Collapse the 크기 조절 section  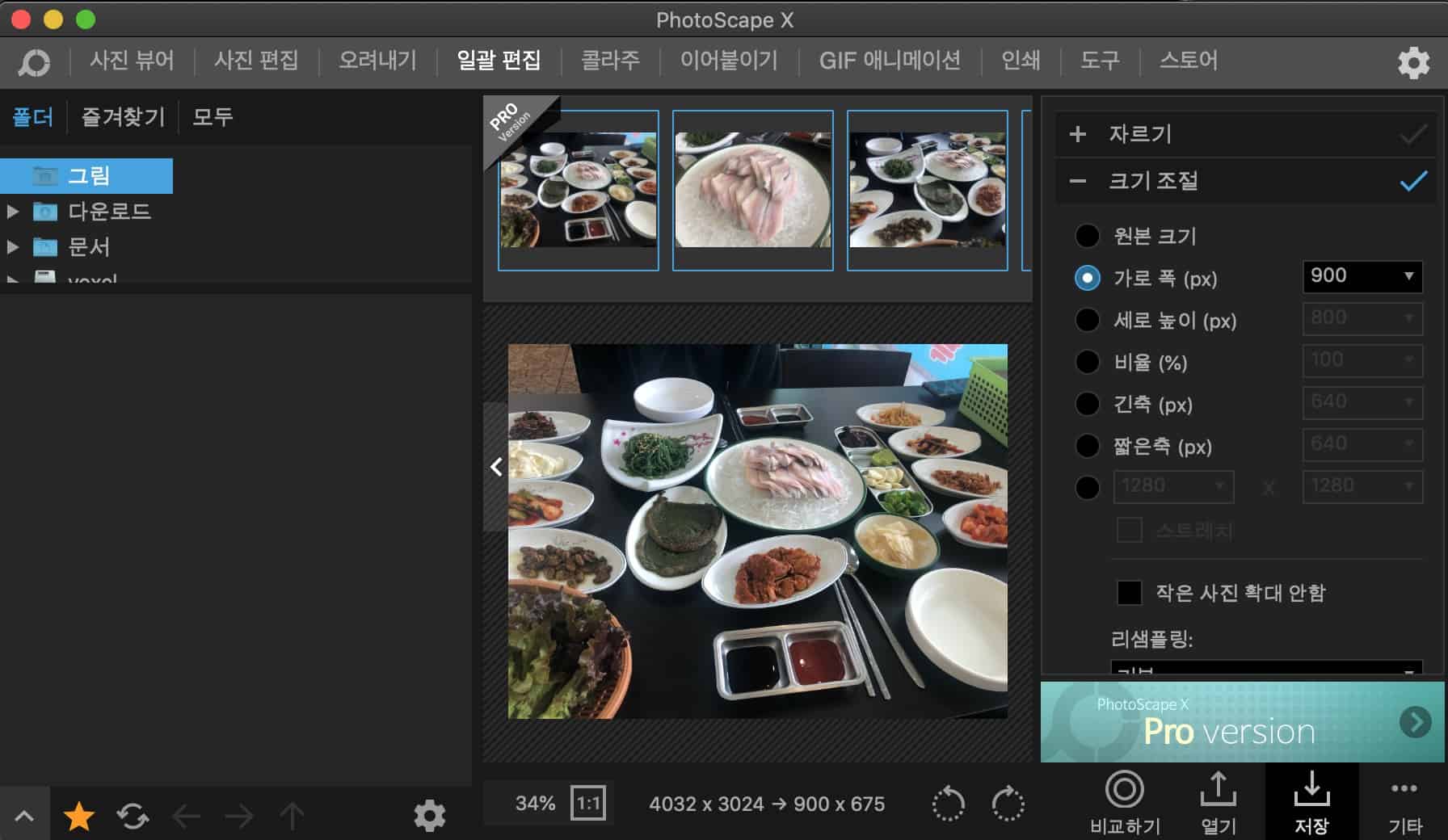(1077, 181)
